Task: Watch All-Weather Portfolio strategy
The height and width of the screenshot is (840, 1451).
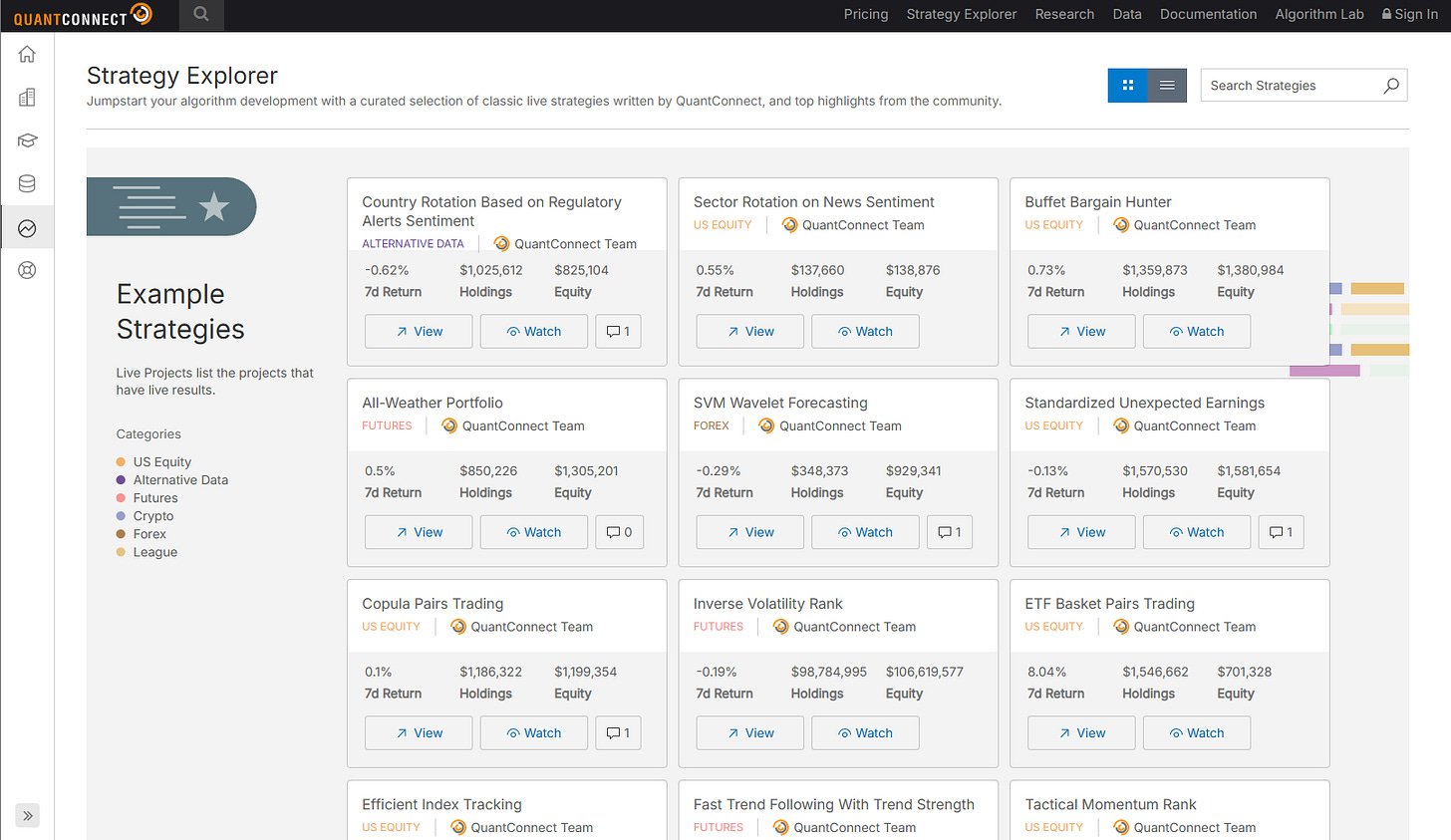Action: (x=534, y=532)
